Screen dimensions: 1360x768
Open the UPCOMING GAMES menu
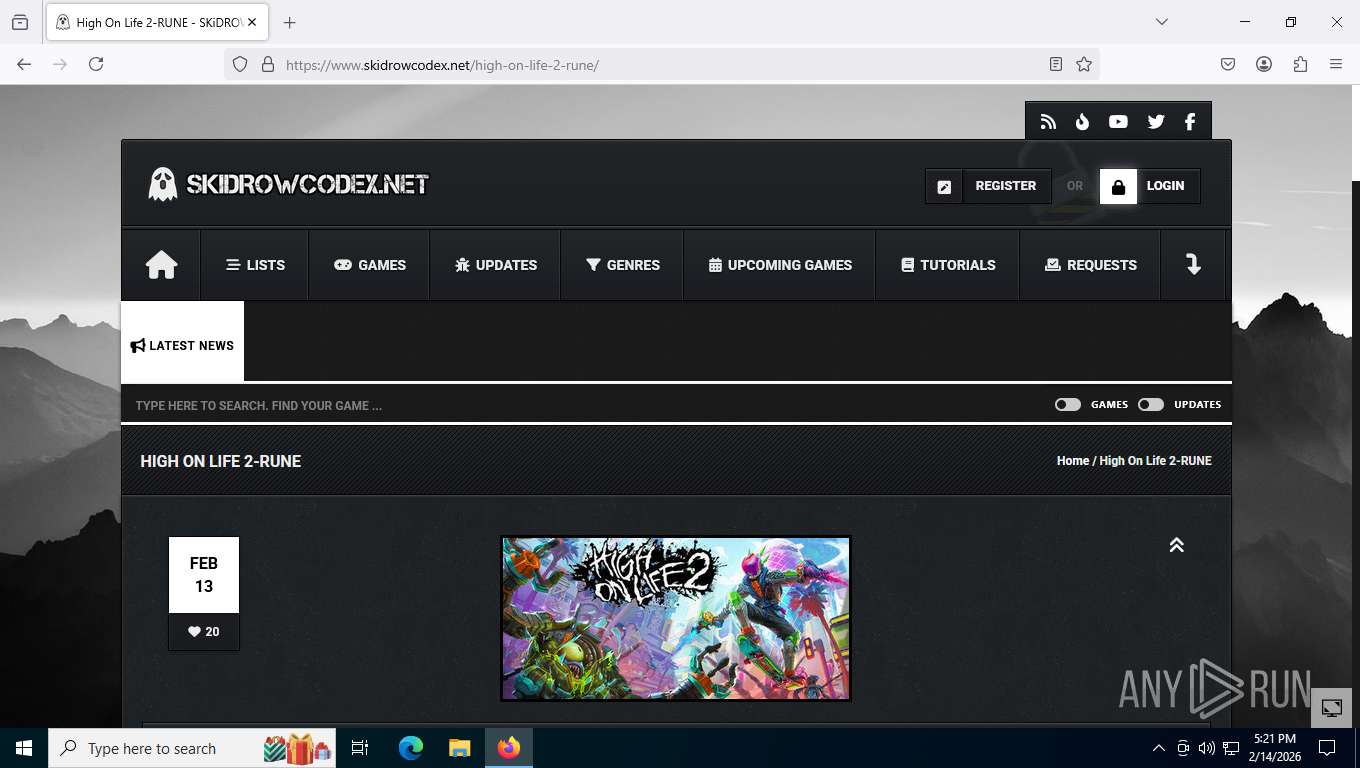pos(780,265)
